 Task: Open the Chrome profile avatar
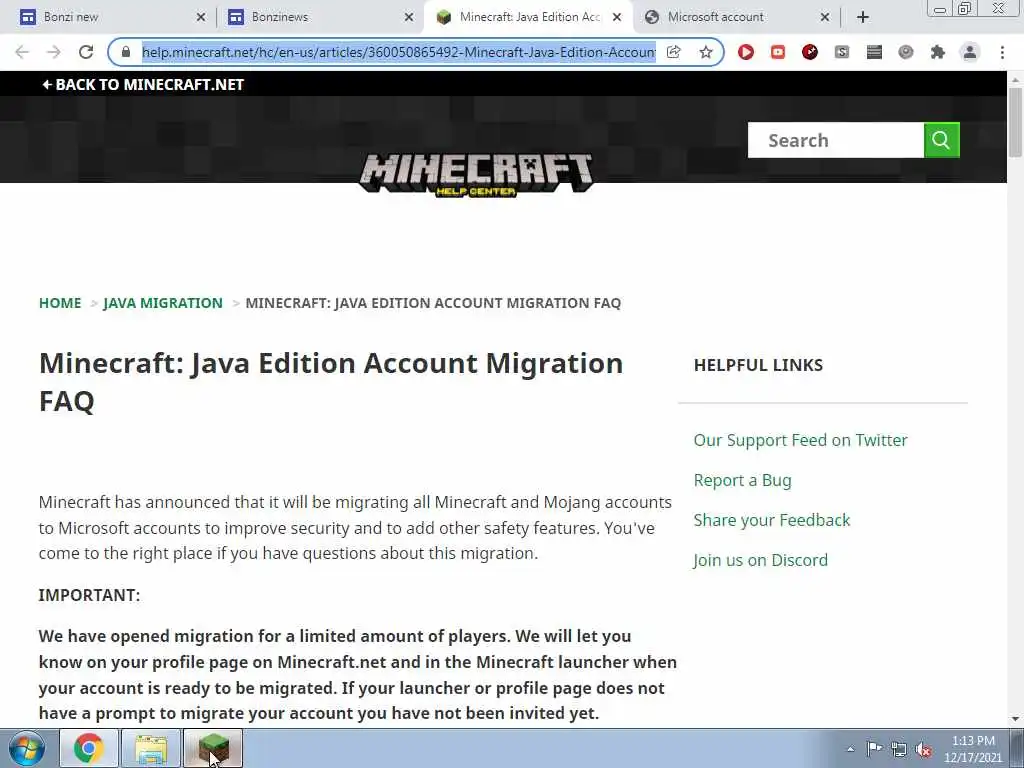[x=970, y=52]
